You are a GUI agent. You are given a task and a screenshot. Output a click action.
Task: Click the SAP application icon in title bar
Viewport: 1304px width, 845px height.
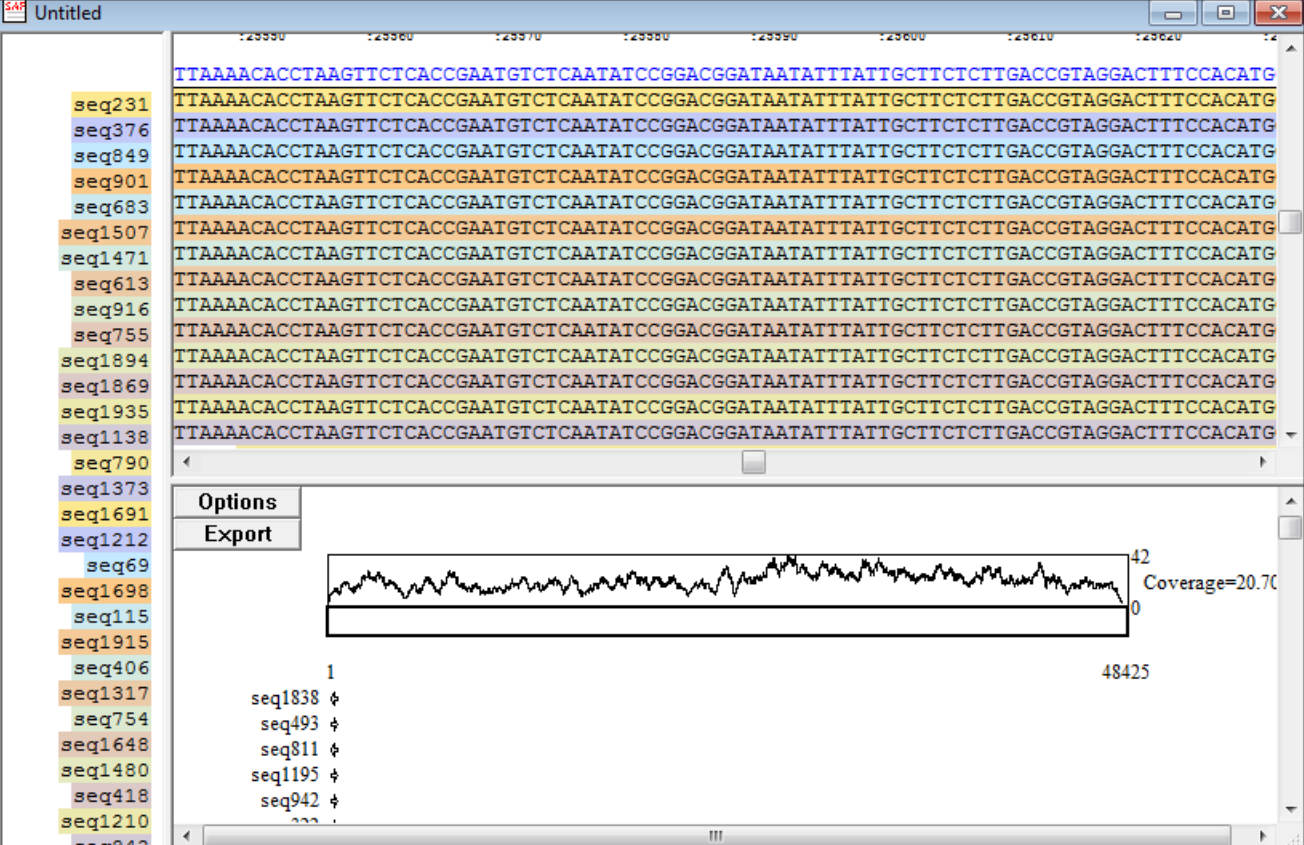15,13
